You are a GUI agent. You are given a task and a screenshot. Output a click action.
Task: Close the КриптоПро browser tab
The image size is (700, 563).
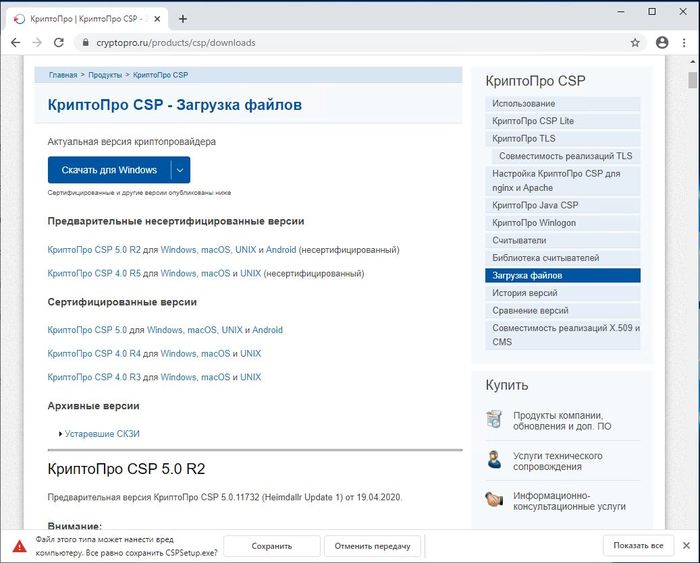[x=157, y=19]
